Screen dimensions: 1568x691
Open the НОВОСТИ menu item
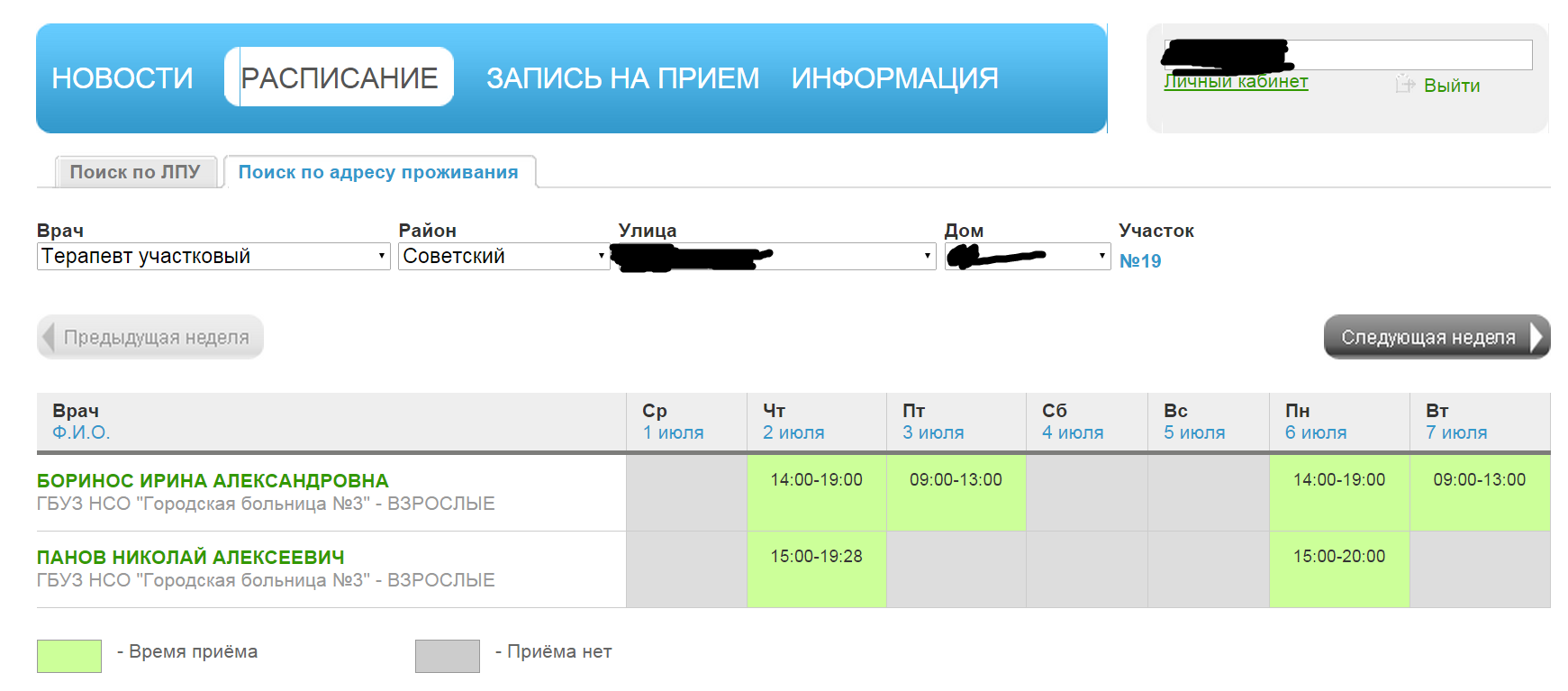click(x=122, y=78)
